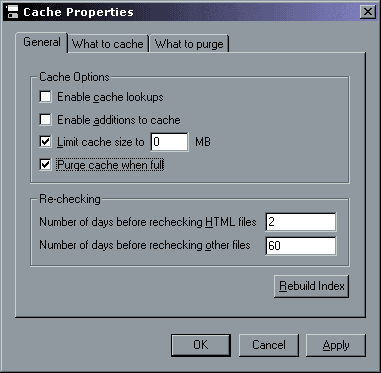This screenshot has height=373, width=381.
Task: Click the Cache Properties title bar icon
Action: tap(13, 12)
